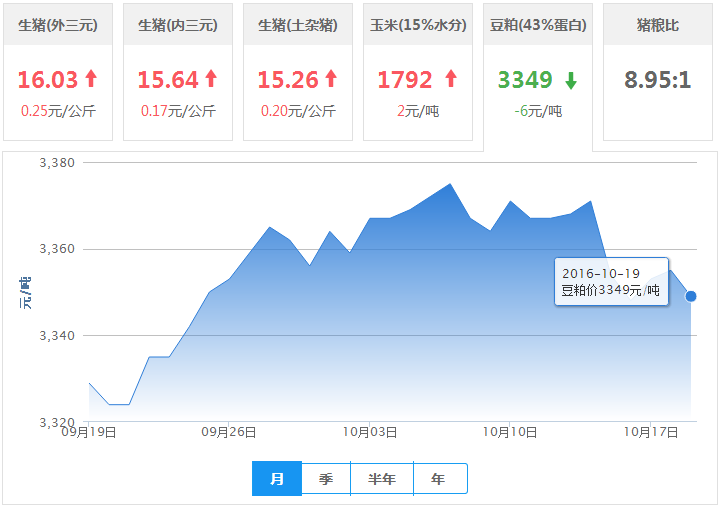This screenshot has height=509, width=722.
Task: Click the 2元/吨 change text
Action: point(418,111)
